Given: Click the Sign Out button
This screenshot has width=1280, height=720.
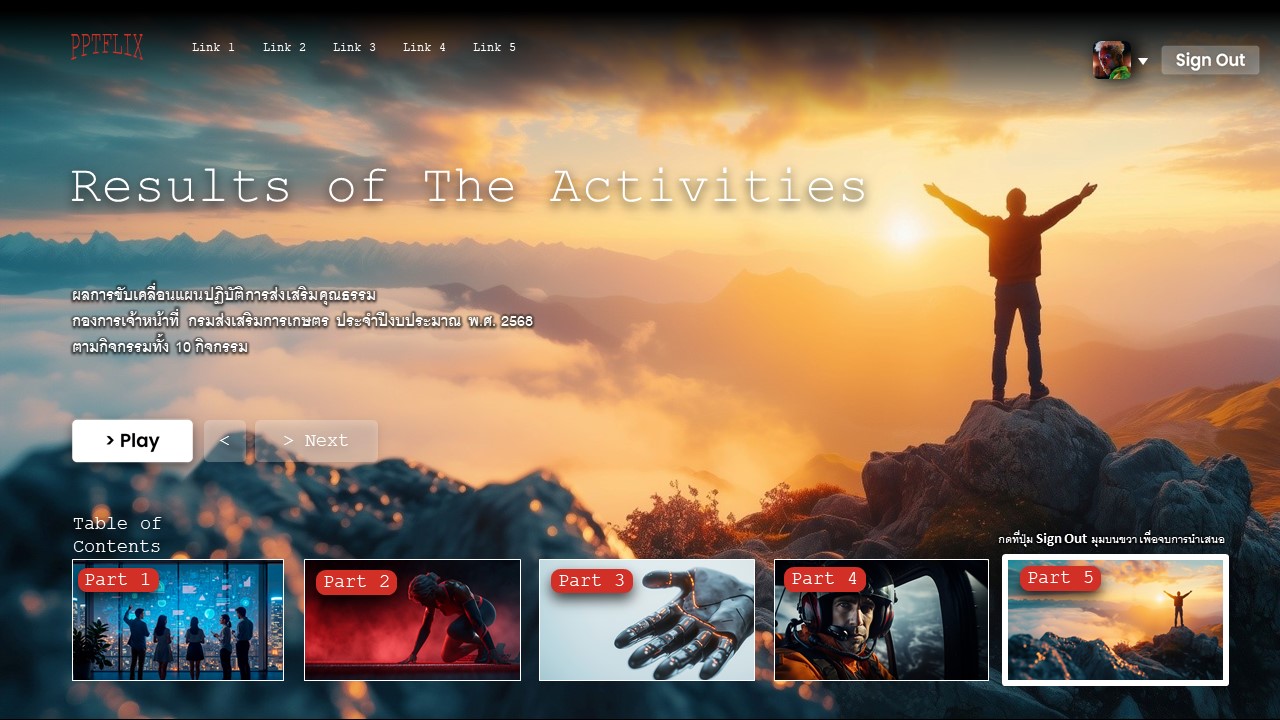Looking at the screenshot, I should click(1210, 60).
